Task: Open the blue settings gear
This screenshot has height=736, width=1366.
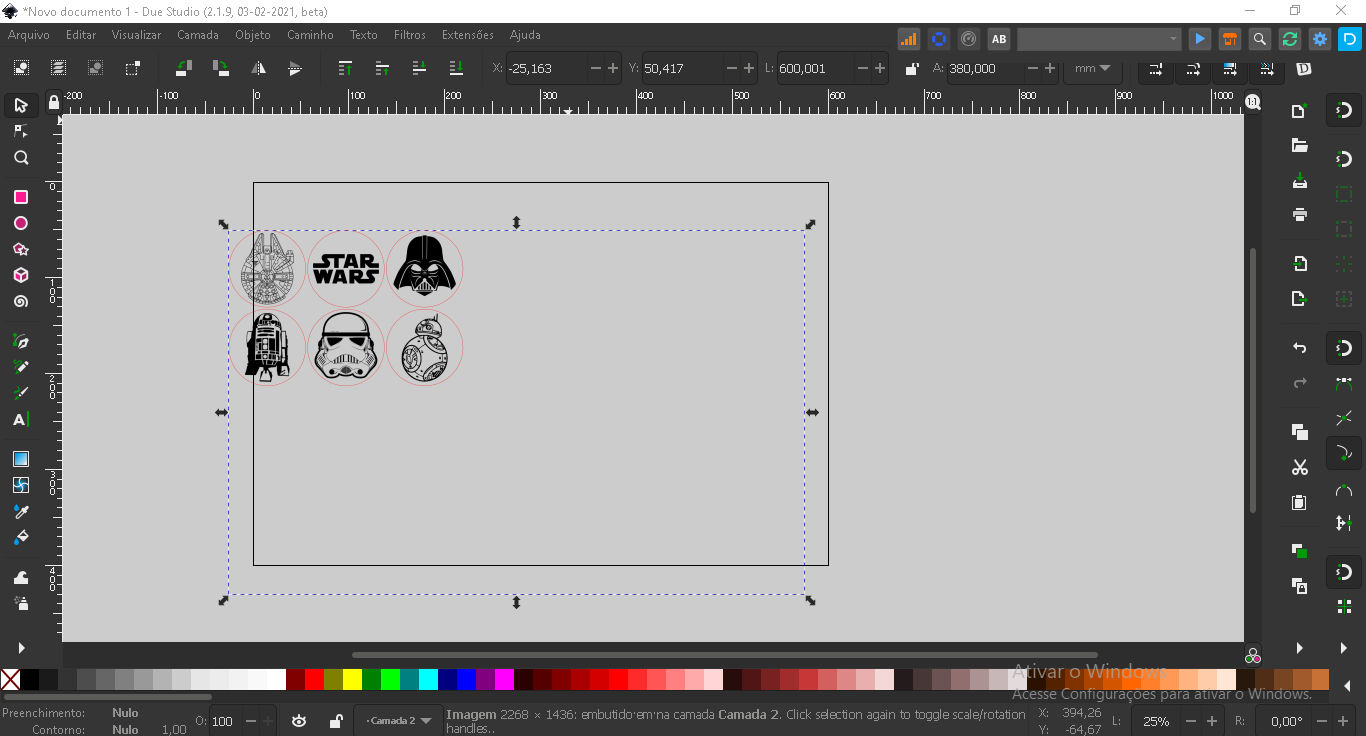Action: point(1320,39)
